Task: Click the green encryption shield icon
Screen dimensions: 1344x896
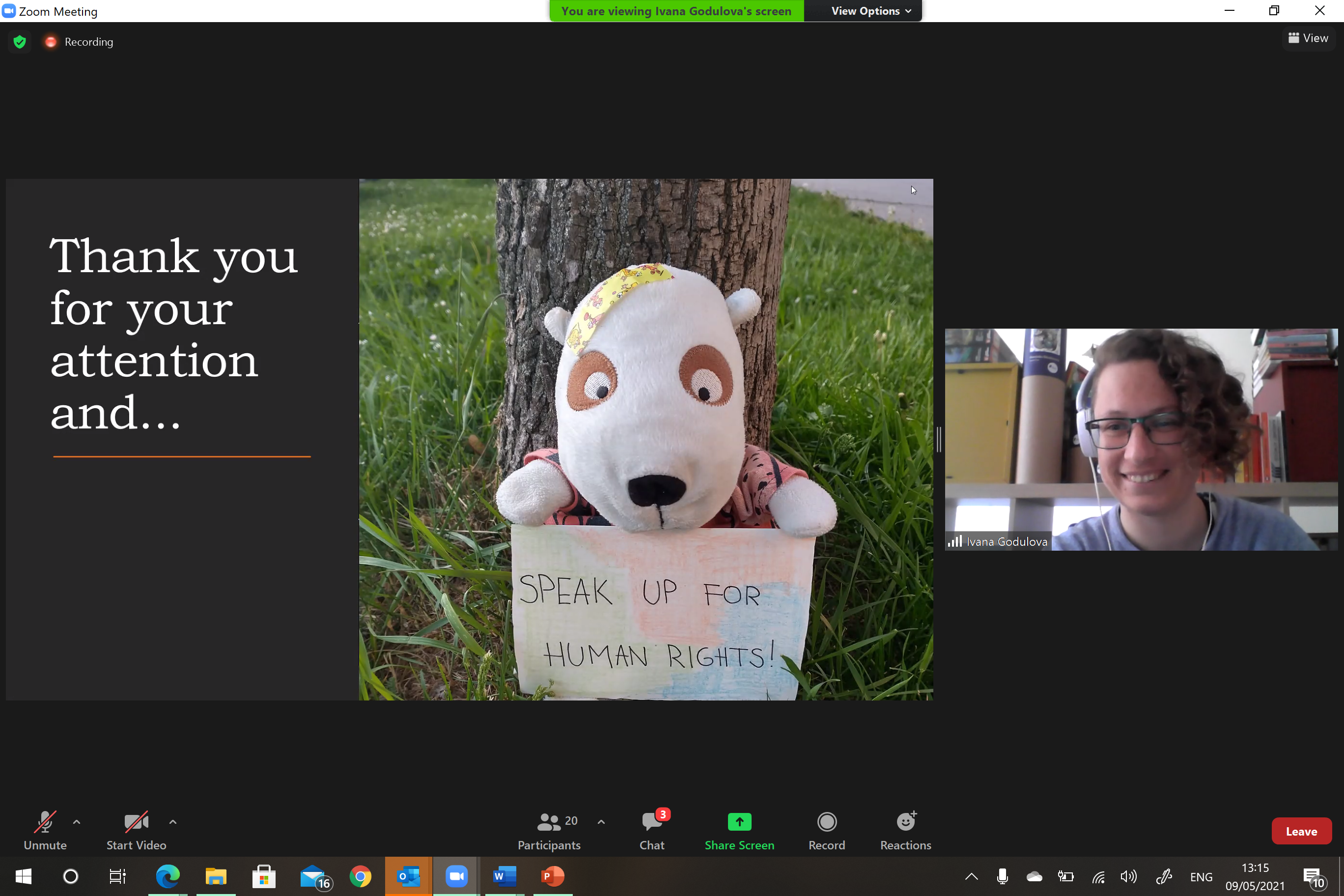Action: [x=20, y=42]
